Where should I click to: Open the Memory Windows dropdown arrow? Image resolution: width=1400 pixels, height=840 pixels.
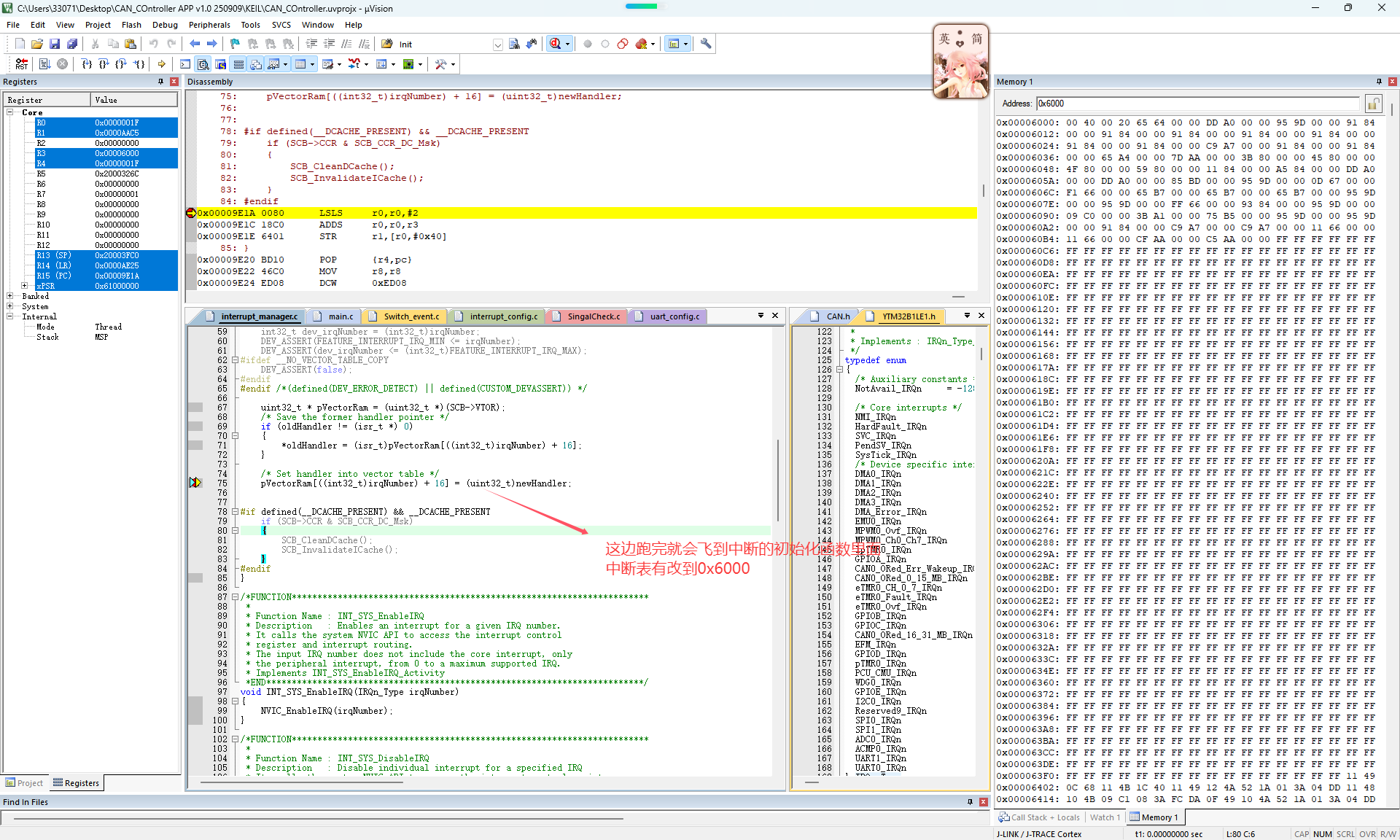[x=312, y=64]
